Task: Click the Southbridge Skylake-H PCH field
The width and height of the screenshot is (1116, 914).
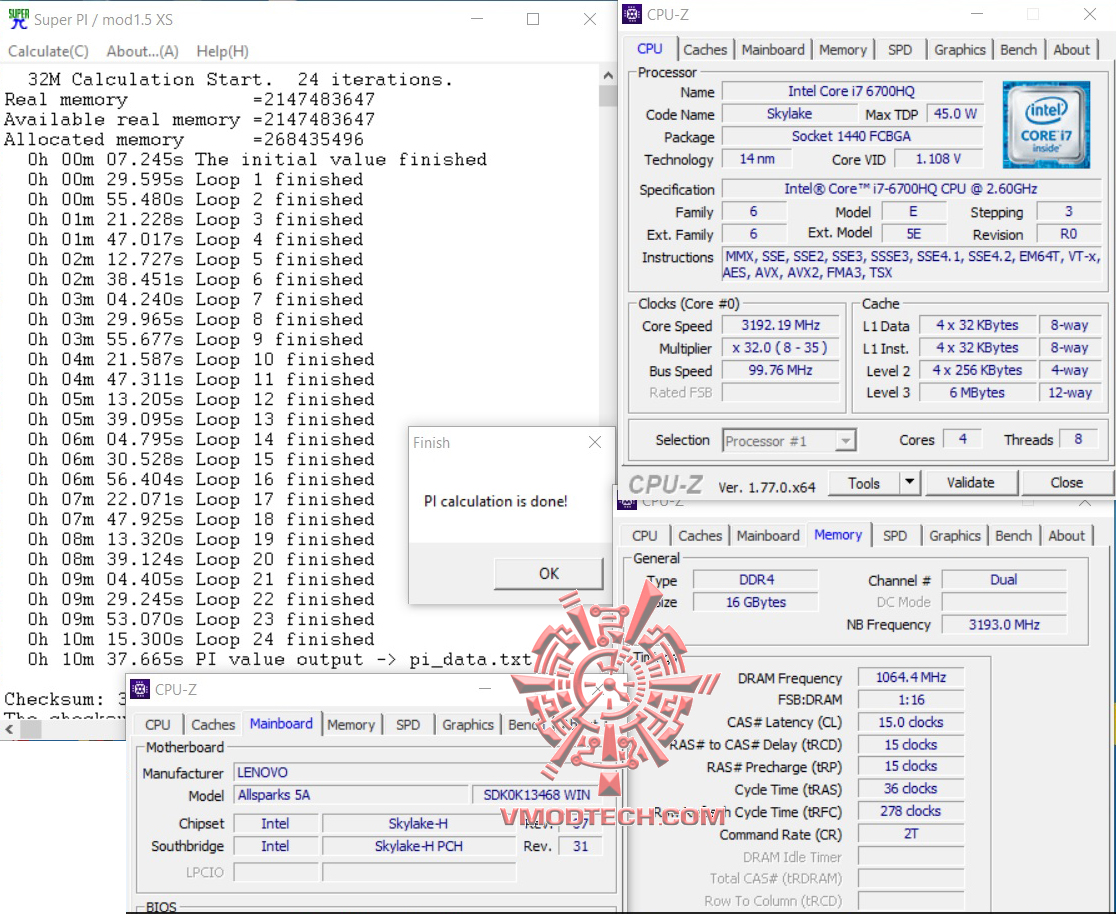Action: coord(418,846)
